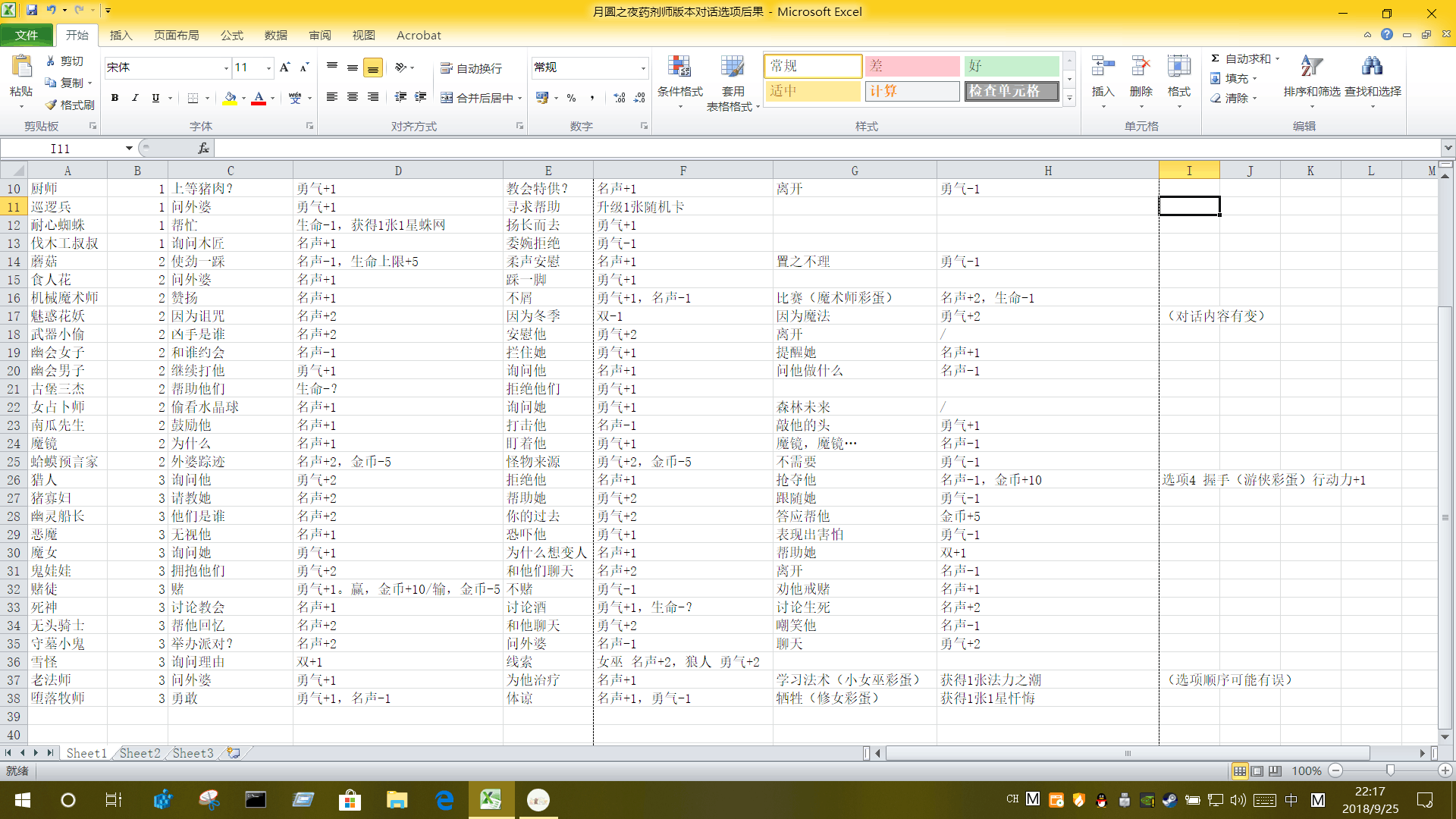Click the zoom slider handle
Viewport: 1456px width, 819px height.
(x=1390, y=770)
